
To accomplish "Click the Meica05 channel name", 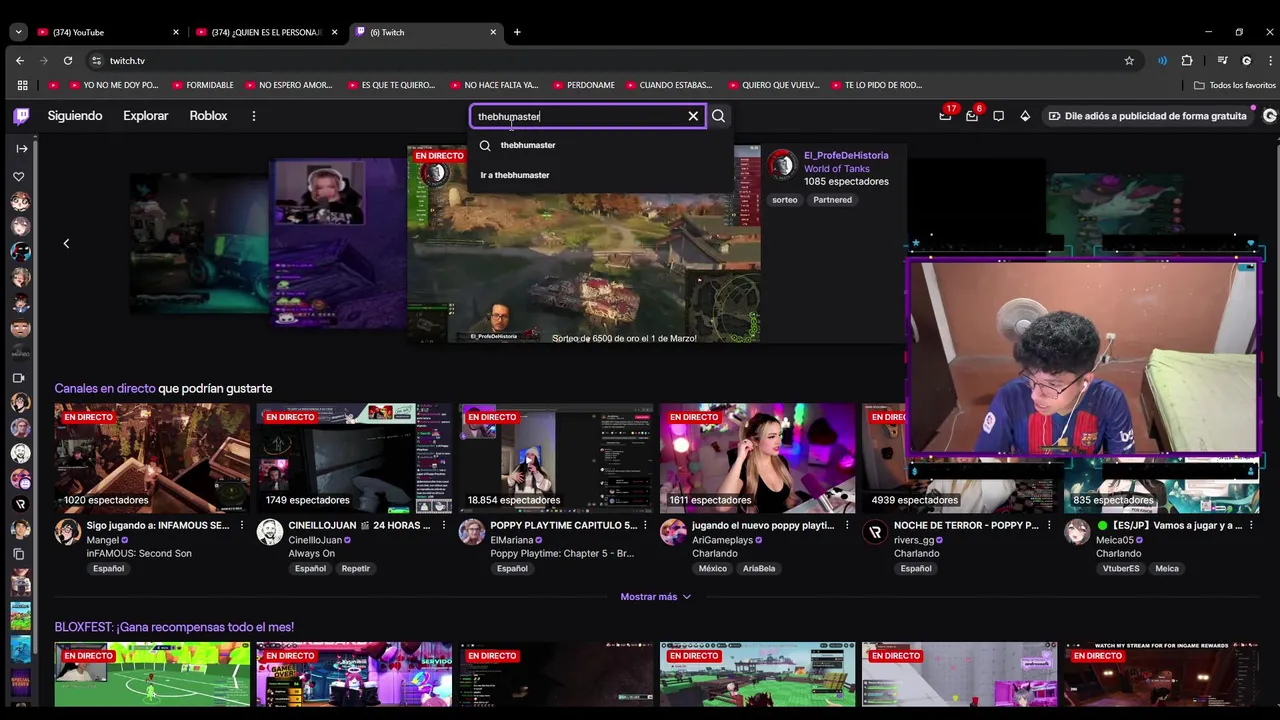I will point(1115,540).
